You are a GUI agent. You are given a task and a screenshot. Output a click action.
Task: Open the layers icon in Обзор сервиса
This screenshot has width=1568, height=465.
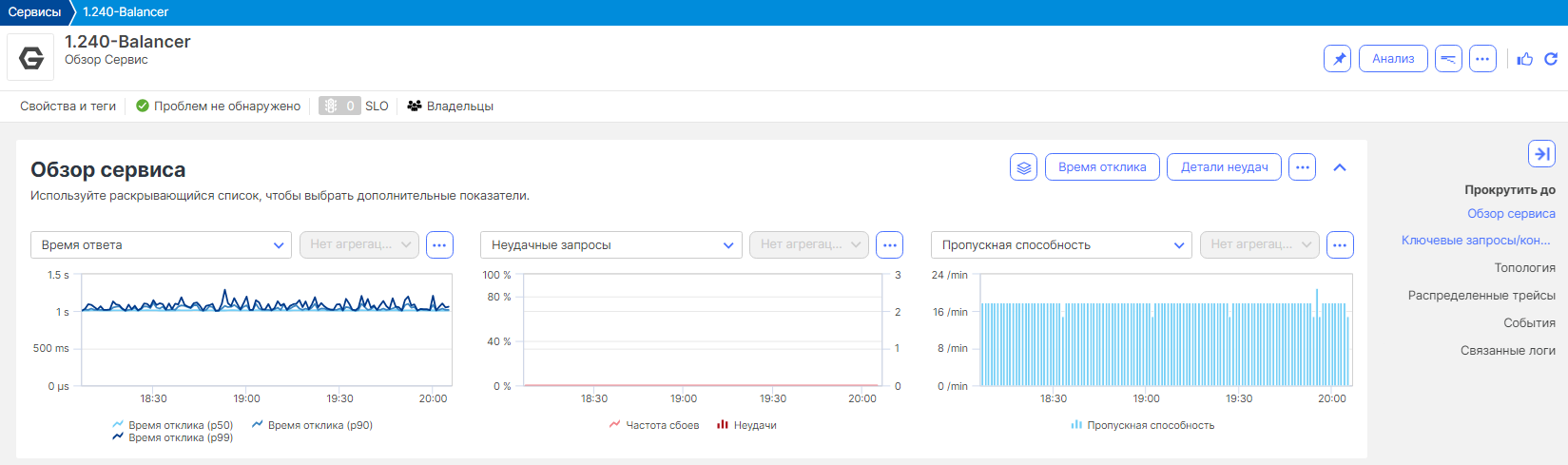1023,167
